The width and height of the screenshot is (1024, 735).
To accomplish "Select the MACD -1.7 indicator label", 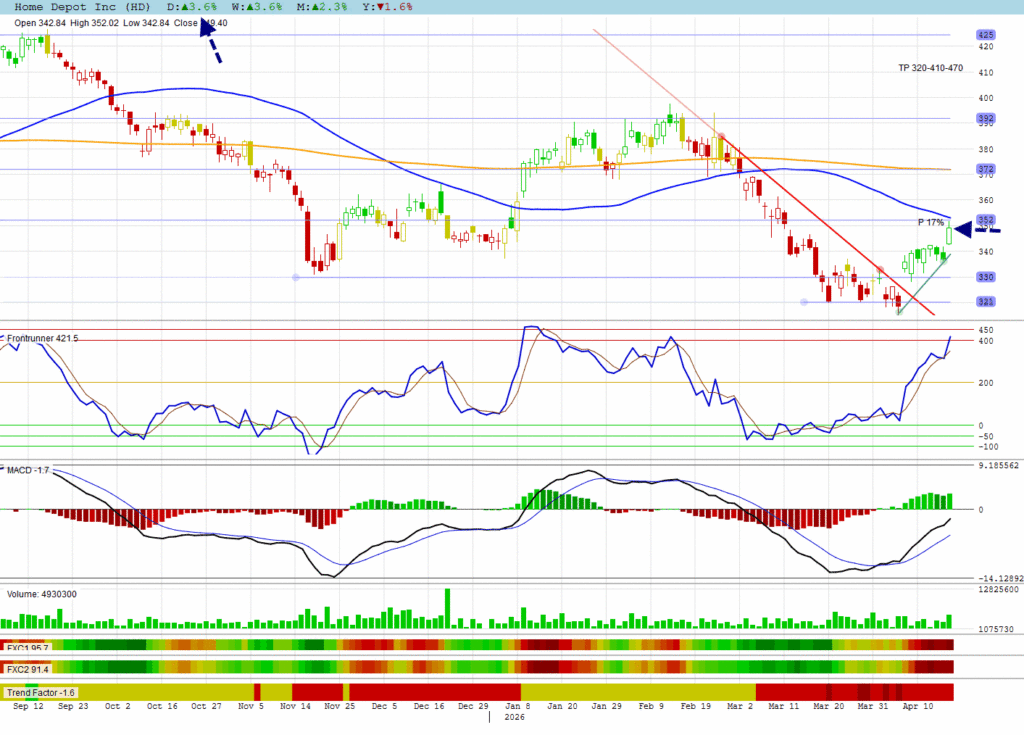I will [29, 469].
